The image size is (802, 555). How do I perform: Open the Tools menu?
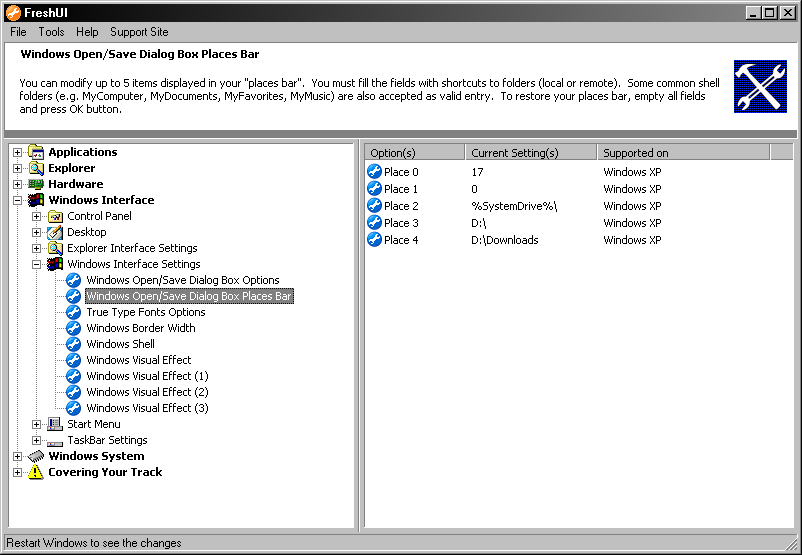pos(52,32)
